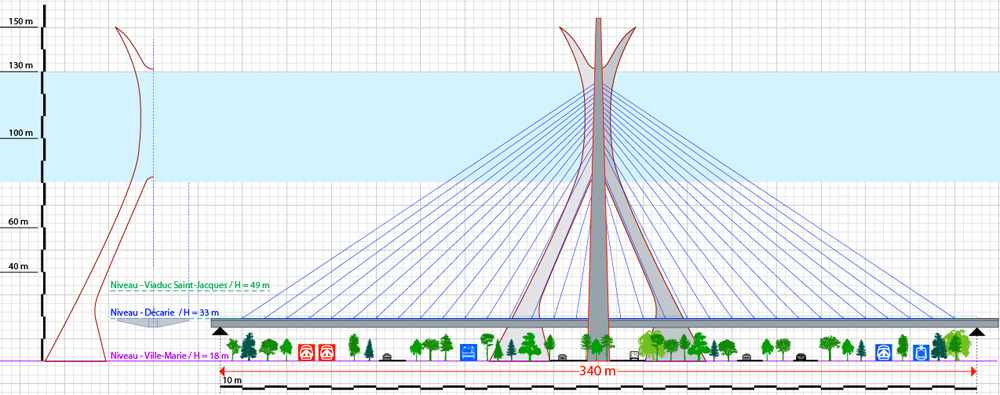Click the black support triangle at left deck end
The height and width of the screenshot is (395, 1000).
coord(220,331)
